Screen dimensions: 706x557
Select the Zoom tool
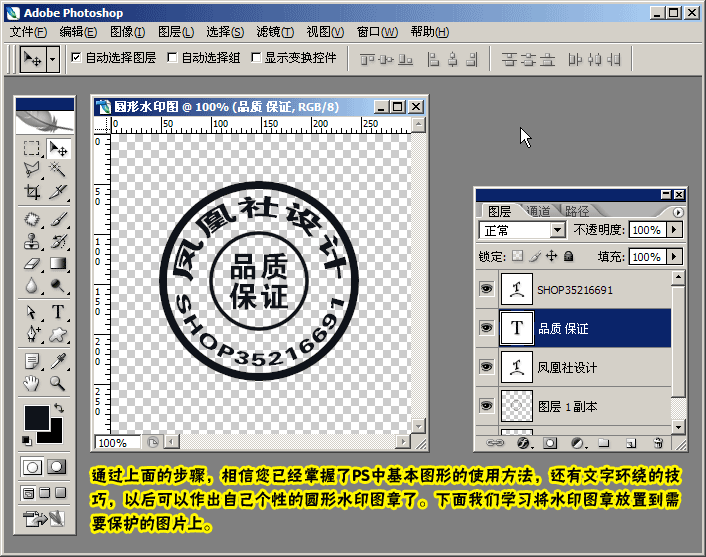click(58, 383)
